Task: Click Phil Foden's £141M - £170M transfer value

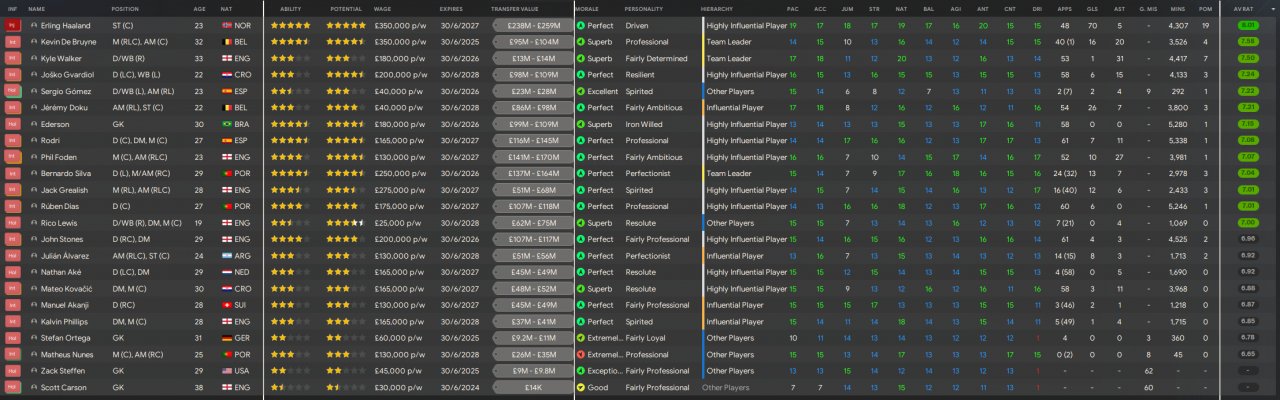Action: (x=533, y=158)
